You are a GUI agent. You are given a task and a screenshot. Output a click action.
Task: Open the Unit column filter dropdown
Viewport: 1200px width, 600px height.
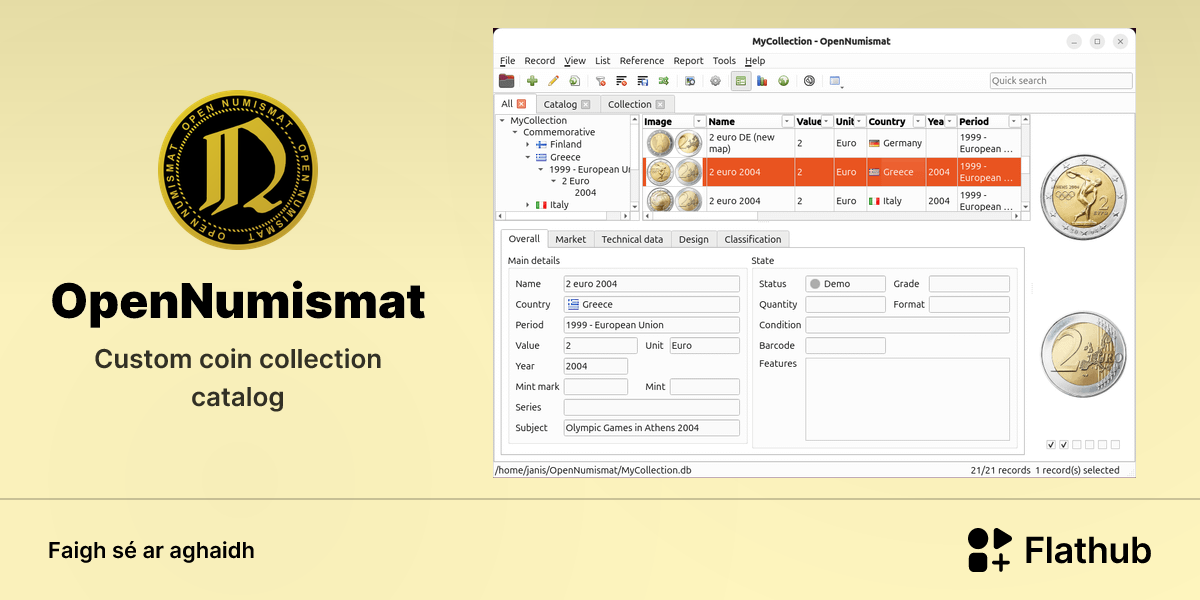[859, 121]
